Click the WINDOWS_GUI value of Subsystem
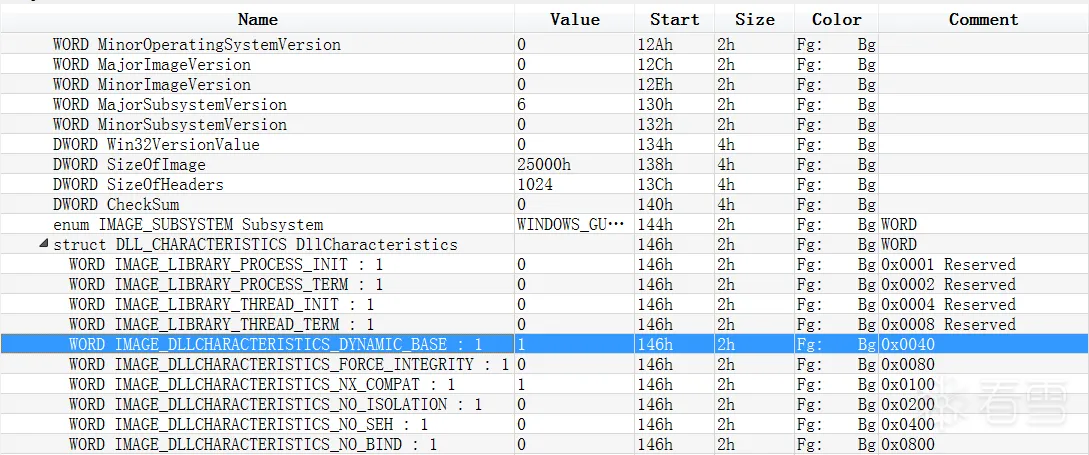 (570, 224)
